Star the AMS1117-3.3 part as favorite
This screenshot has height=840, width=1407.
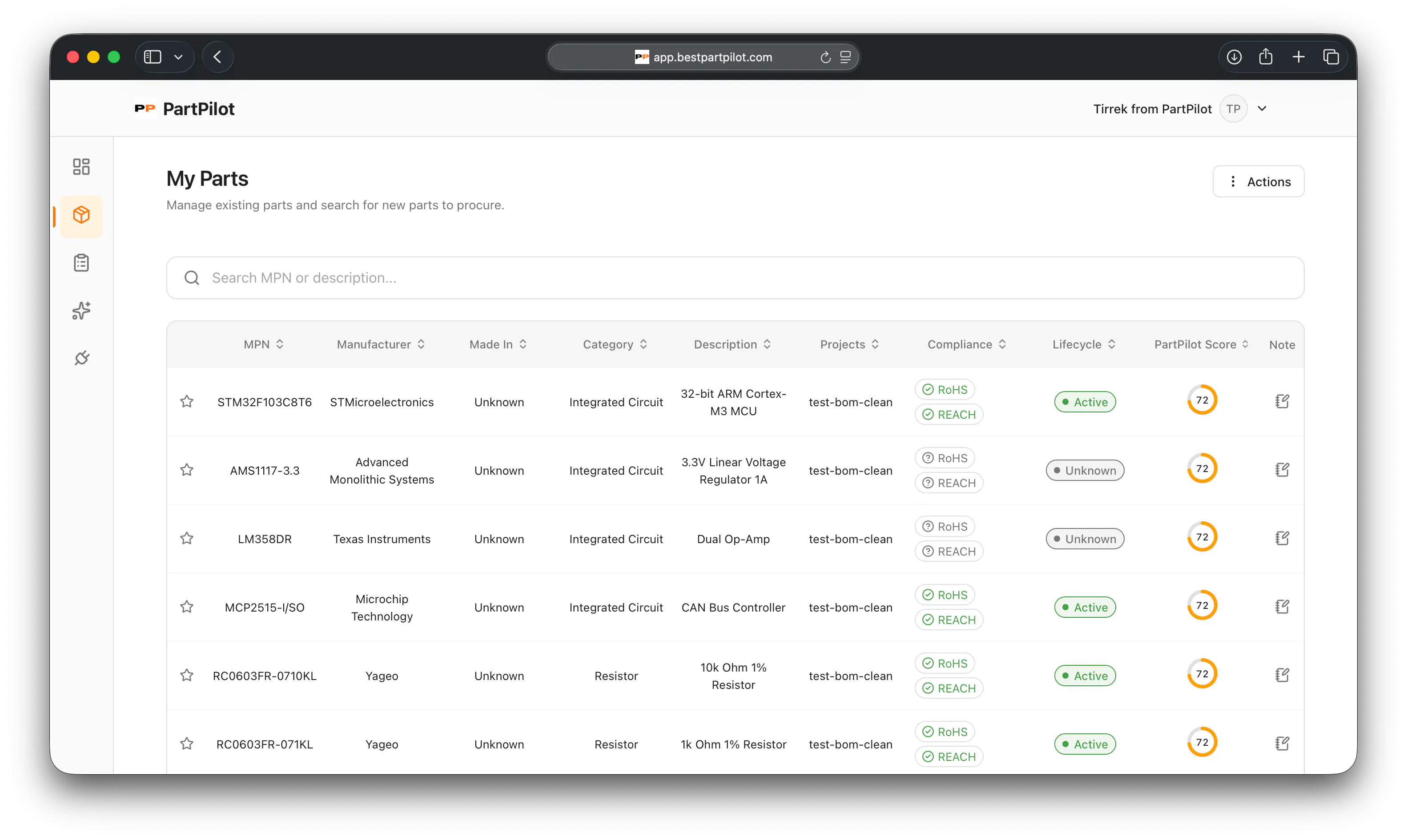(x=187, y=470)
